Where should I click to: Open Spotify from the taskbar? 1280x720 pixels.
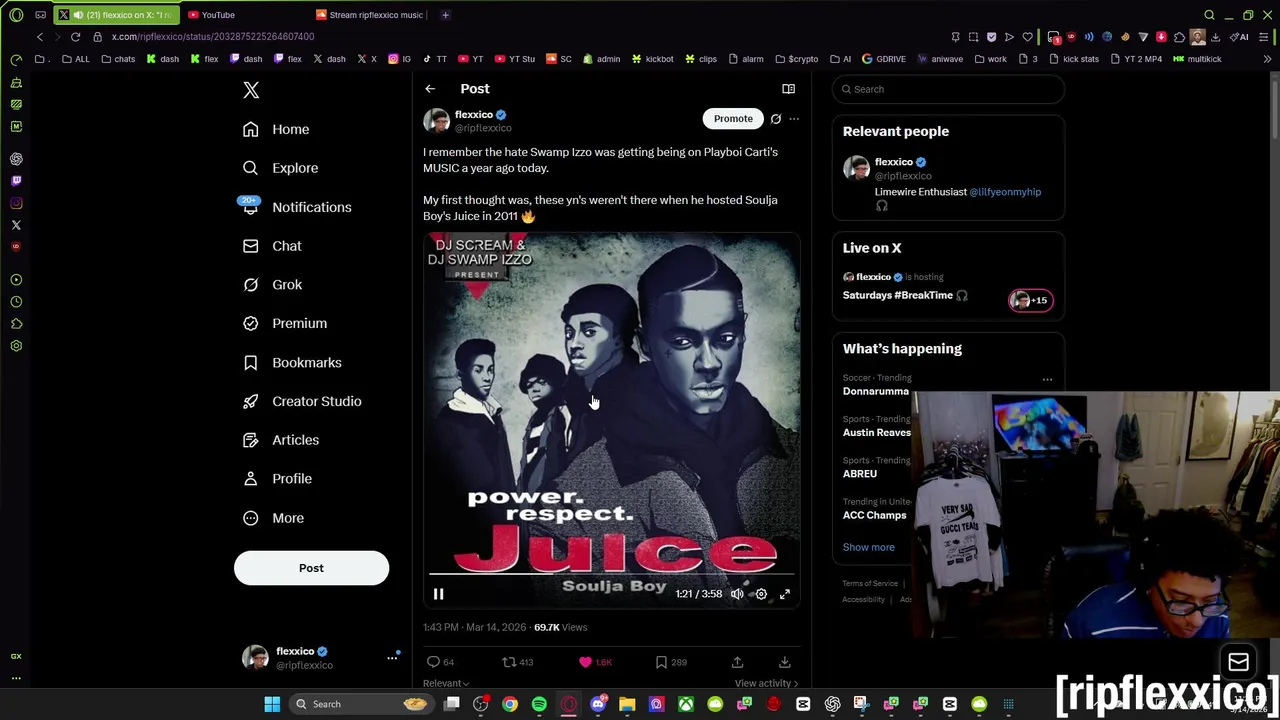coord(539,704)
